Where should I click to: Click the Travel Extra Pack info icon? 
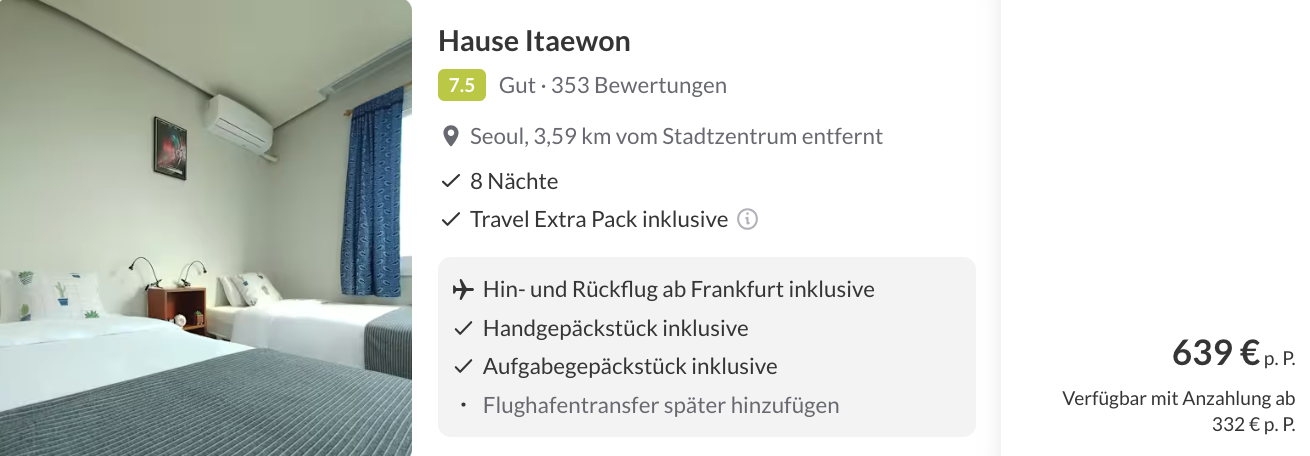coord(747,219)
